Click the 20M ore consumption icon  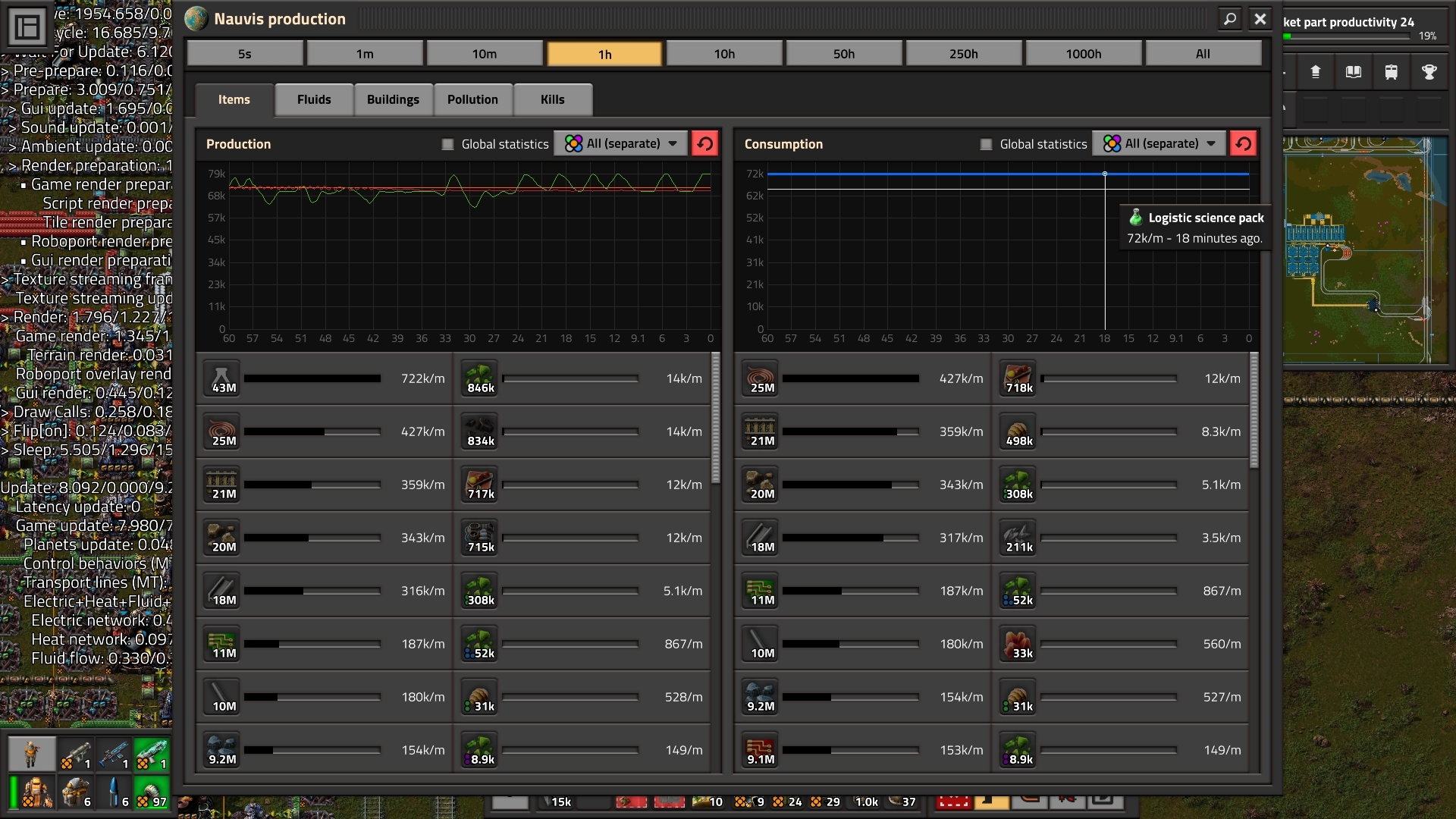pyautogui.click(x=761, y=485)
